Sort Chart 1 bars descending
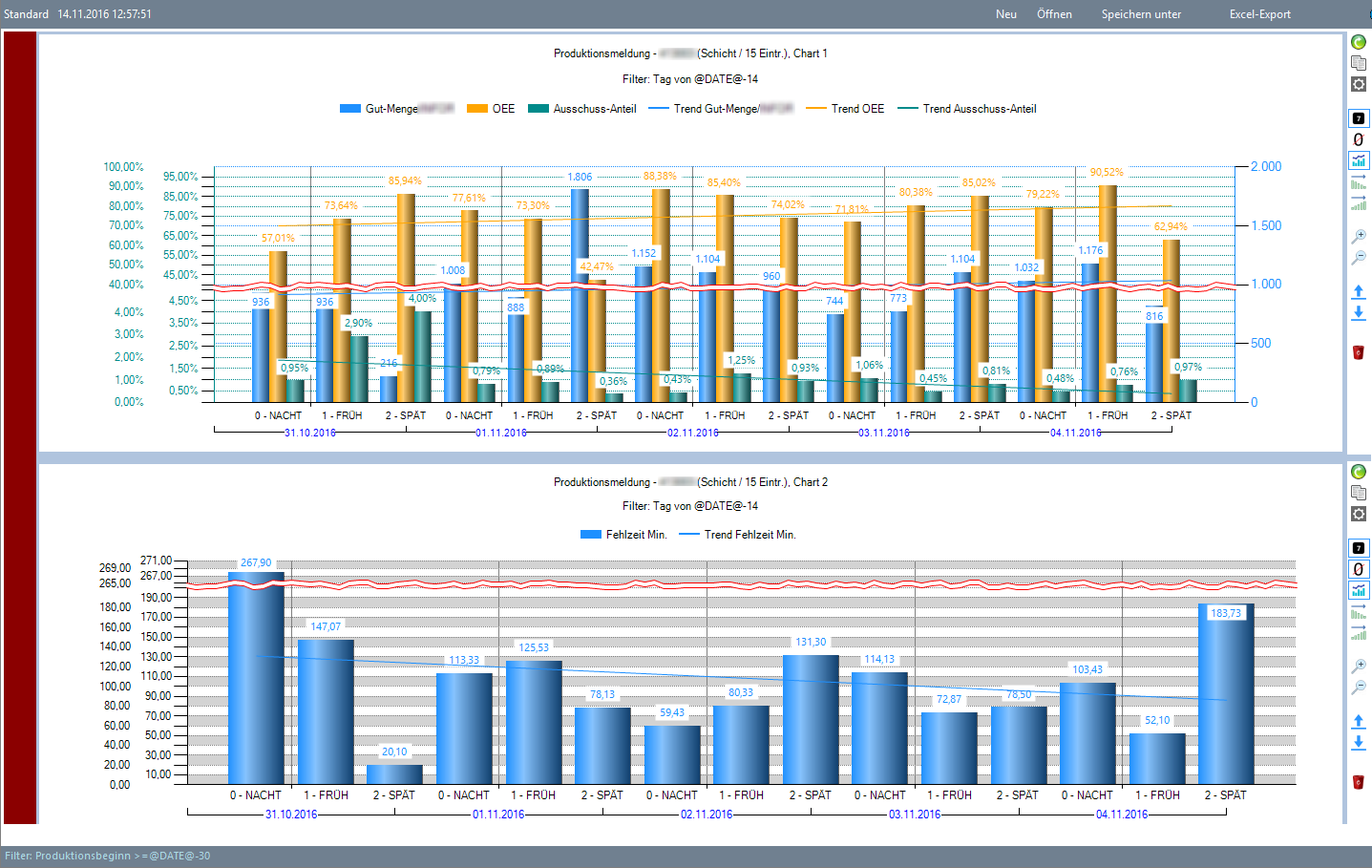This screenshot has height=868, width=1372. coord(1359,181)
